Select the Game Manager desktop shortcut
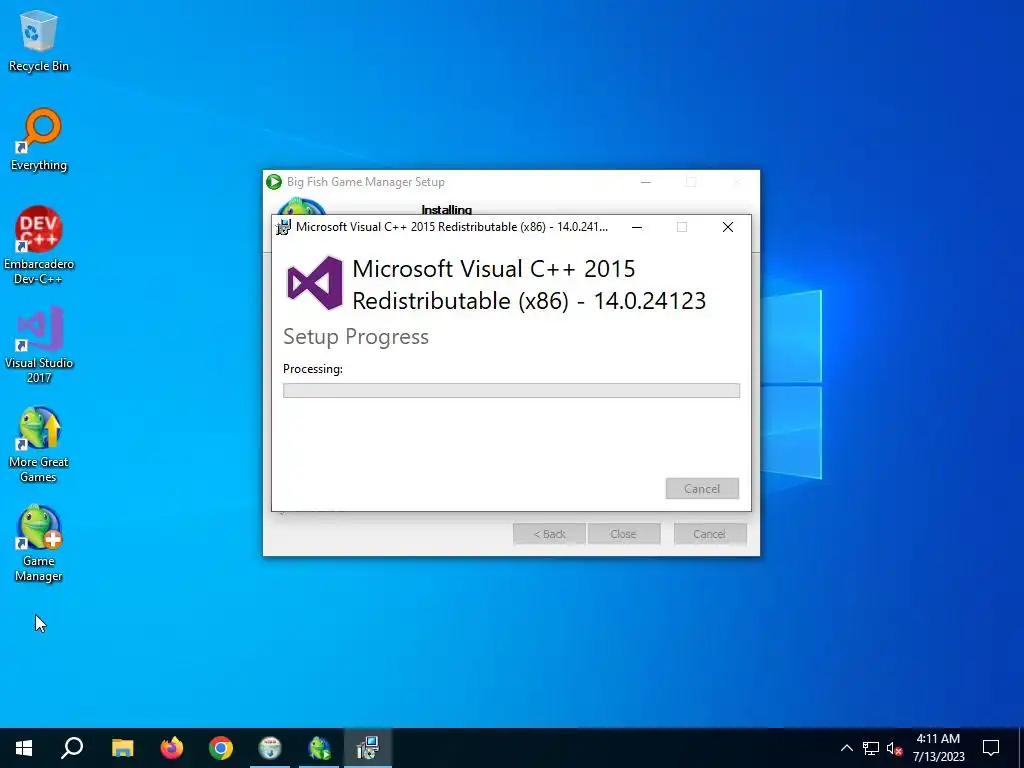The image size is (1024, 768). [39, 543]
